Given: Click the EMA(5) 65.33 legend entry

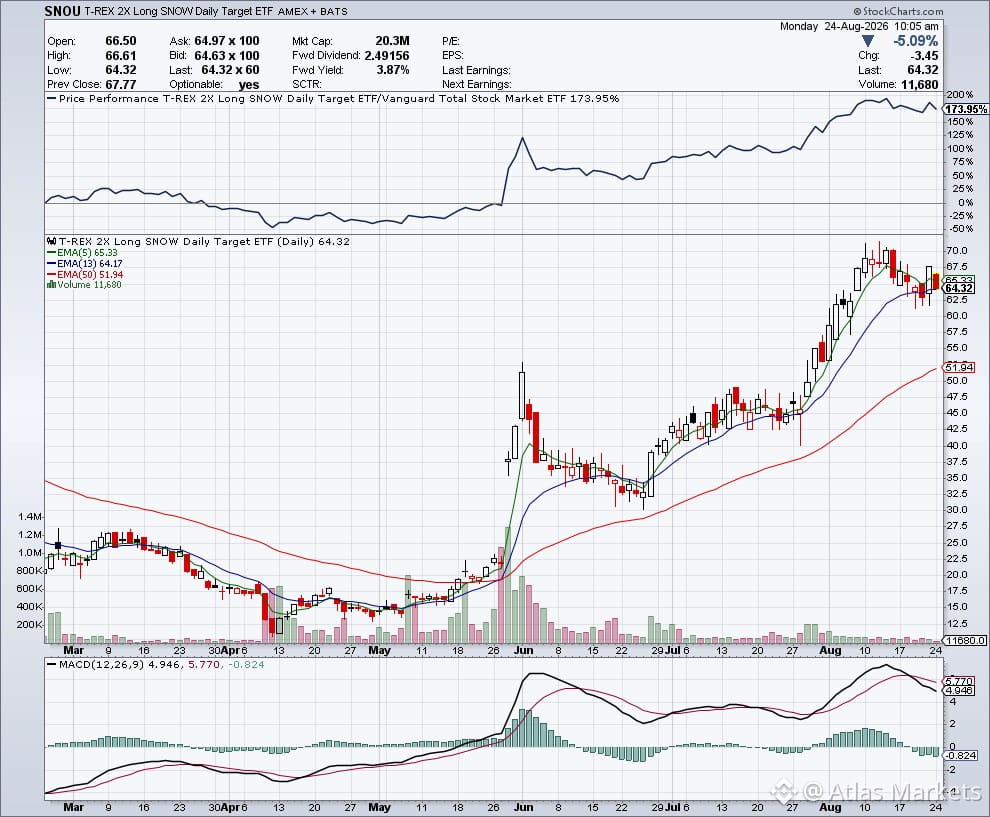Looking at the screenshot, I should pos(87,253).
